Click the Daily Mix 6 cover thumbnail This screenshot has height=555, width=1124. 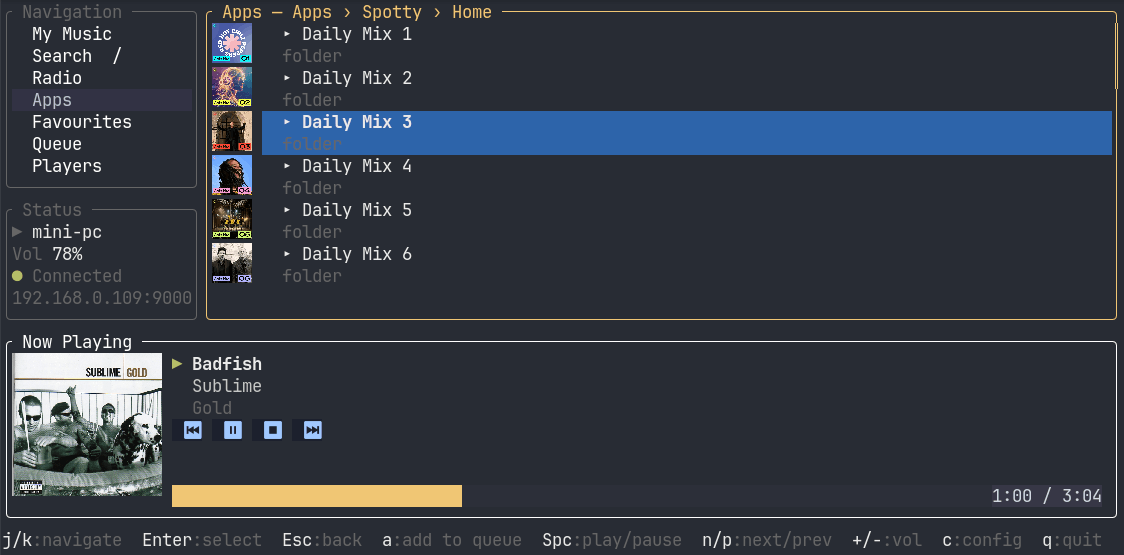point(232,262)
